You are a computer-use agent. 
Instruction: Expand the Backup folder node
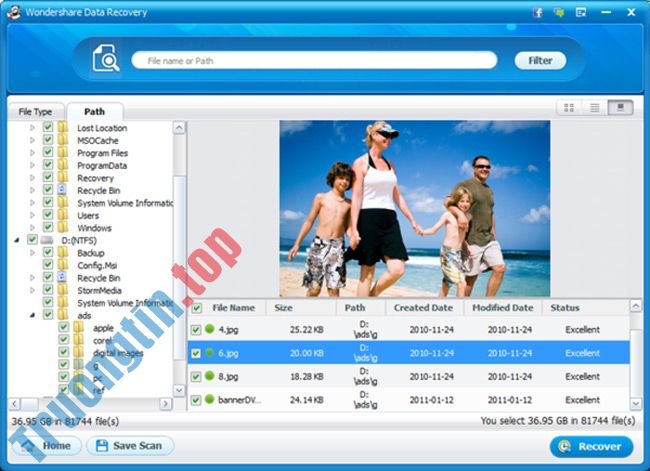pos(32,252)
